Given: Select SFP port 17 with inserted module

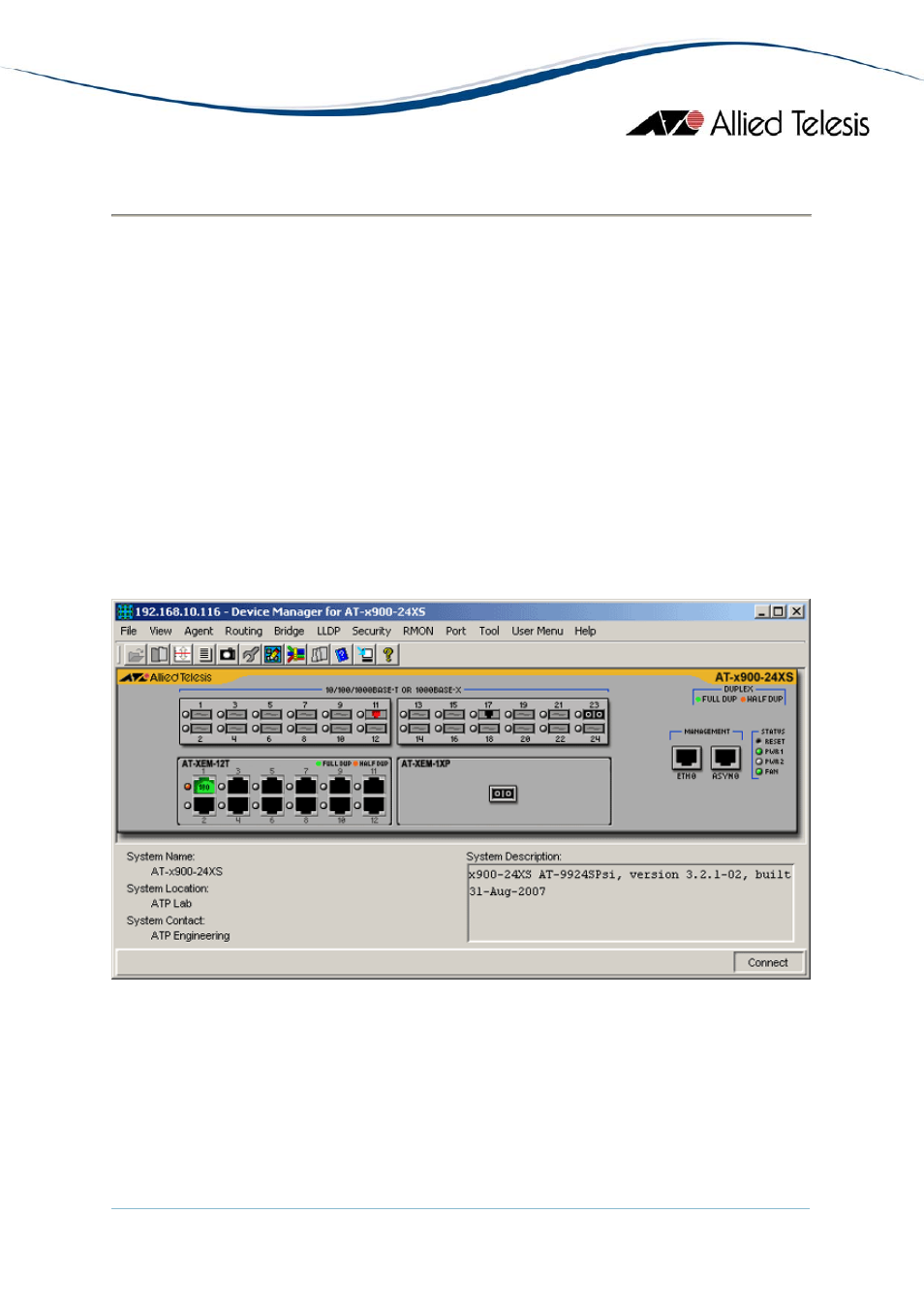Looking at the screenshot, I should point(489,714).
